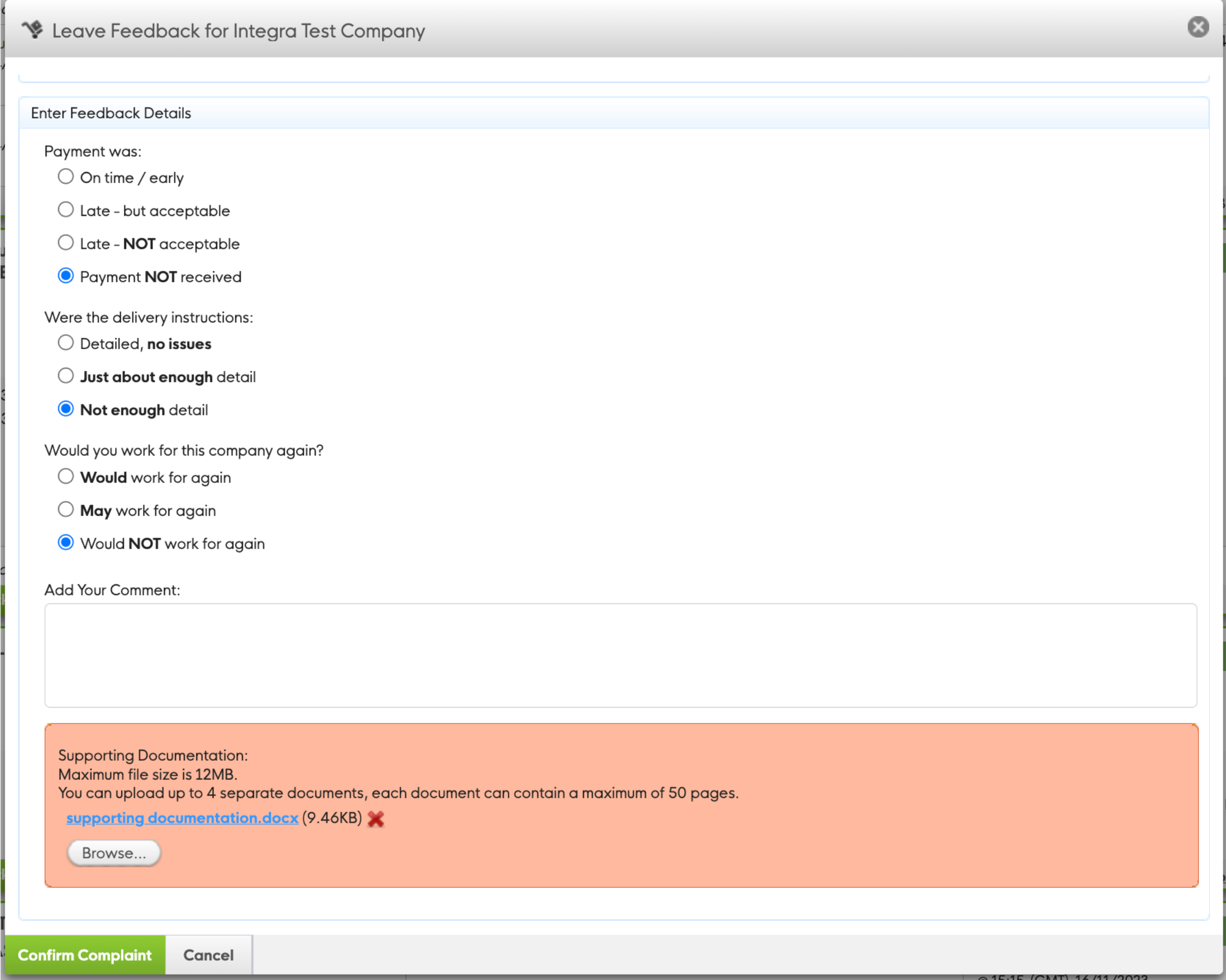The width and height of the screenshot is (1226, 980).
Task: Click the Confirm Complaint button
Action: pyautogui.click(x=85, y=955)
